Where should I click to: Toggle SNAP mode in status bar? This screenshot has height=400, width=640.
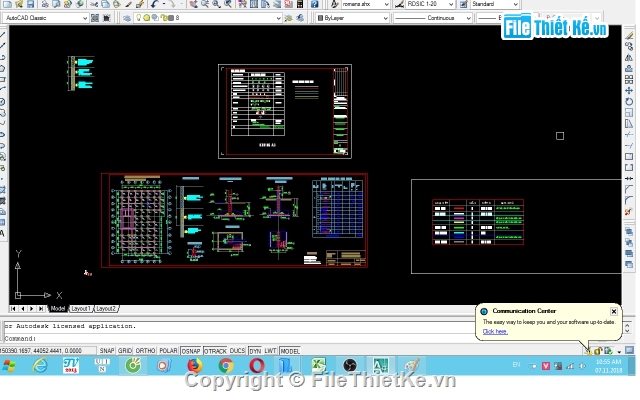(107, 351)
